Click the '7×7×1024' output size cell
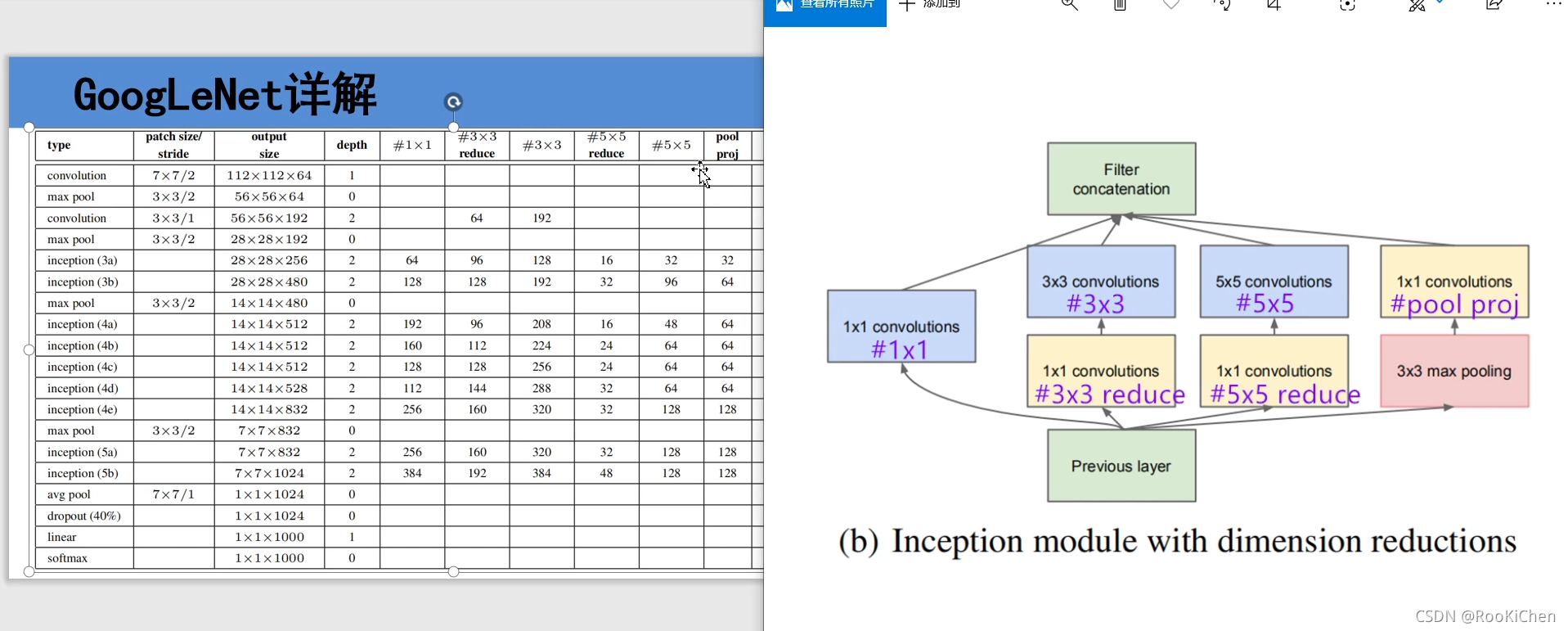1568x631 pixels. (x=269, y=473)
